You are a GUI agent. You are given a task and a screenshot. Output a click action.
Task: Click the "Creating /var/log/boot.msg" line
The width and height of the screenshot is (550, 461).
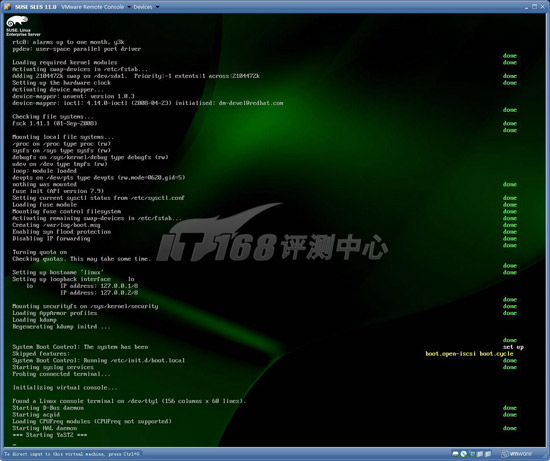[56, 225]
